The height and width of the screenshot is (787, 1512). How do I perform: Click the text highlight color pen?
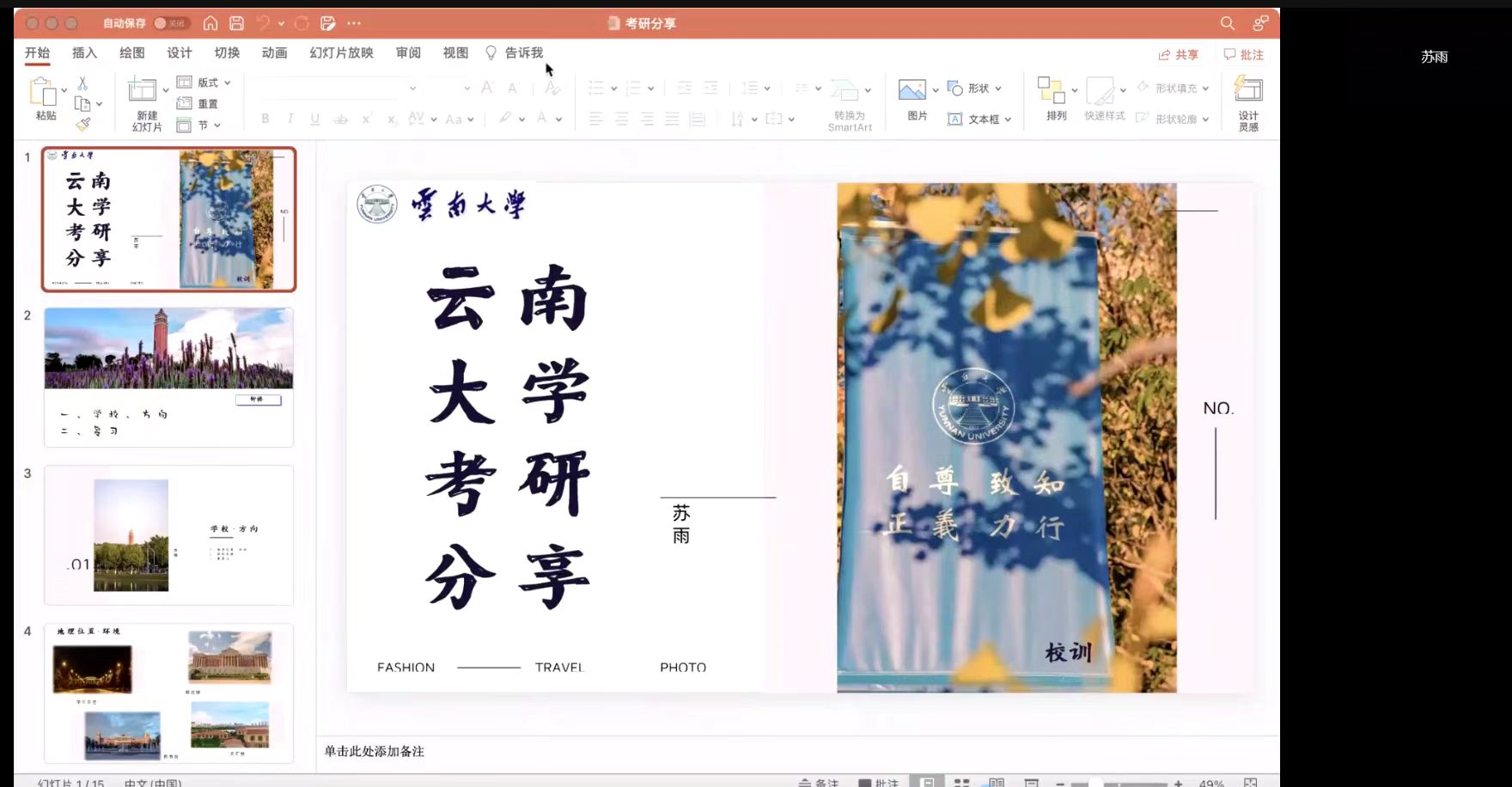click(506, 119)
